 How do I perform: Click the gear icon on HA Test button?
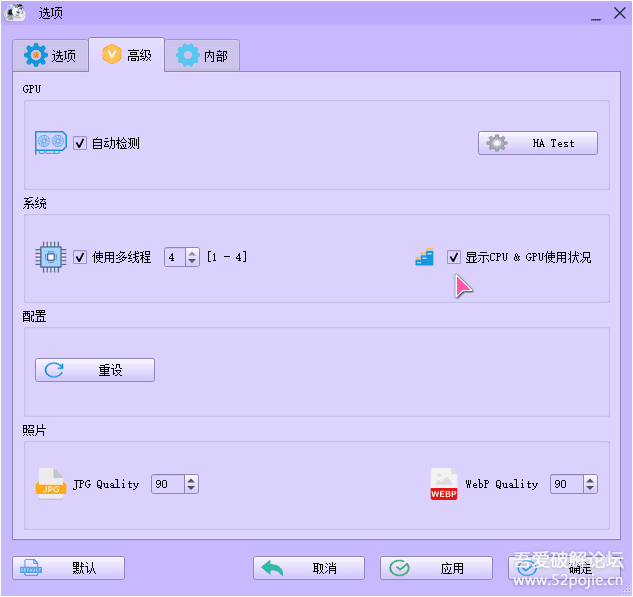click(x=497, y=143)
